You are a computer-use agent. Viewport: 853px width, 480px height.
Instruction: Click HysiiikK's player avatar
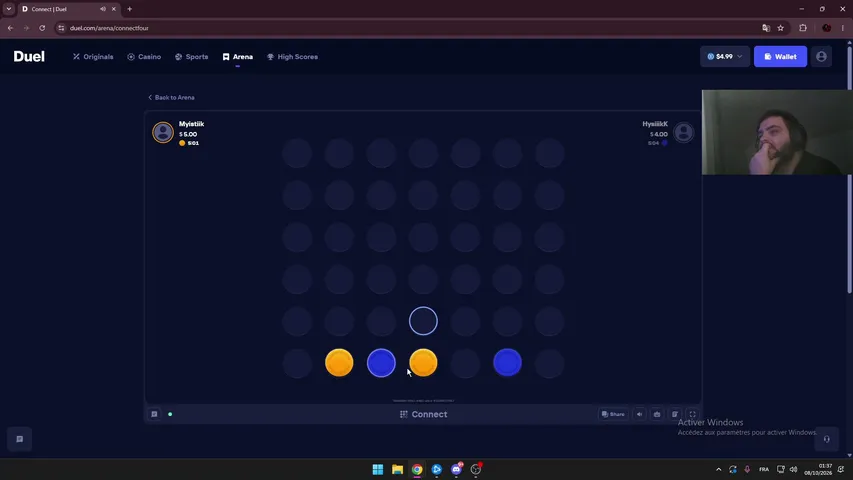pos(683,132)
